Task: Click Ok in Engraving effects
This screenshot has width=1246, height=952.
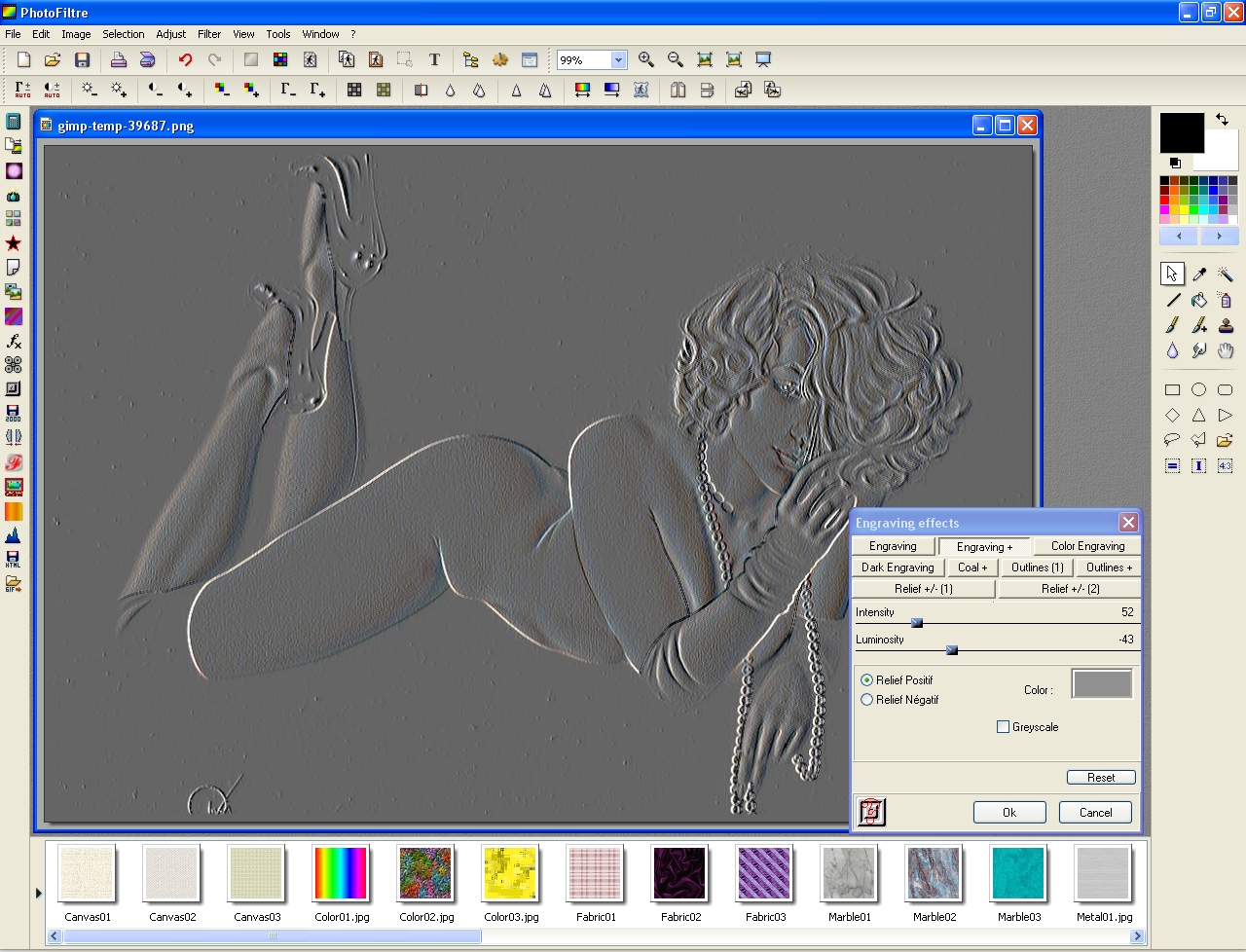Action: coord(1009,812)
